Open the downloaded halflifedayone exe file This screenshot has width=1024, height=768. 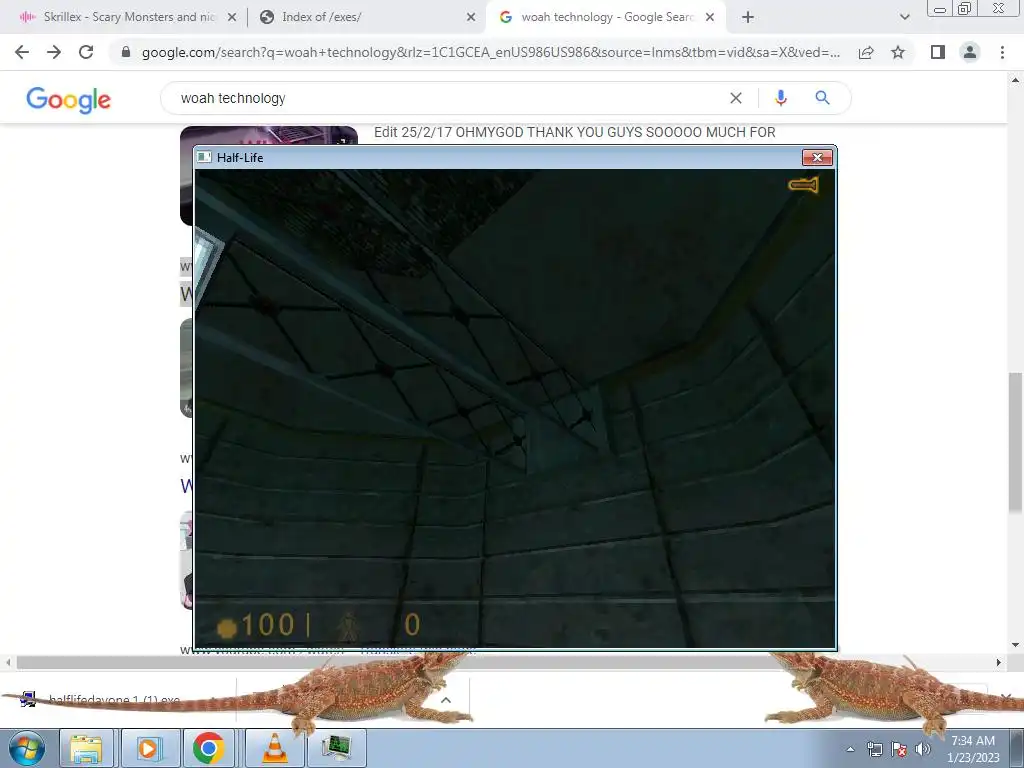[115, 700]
